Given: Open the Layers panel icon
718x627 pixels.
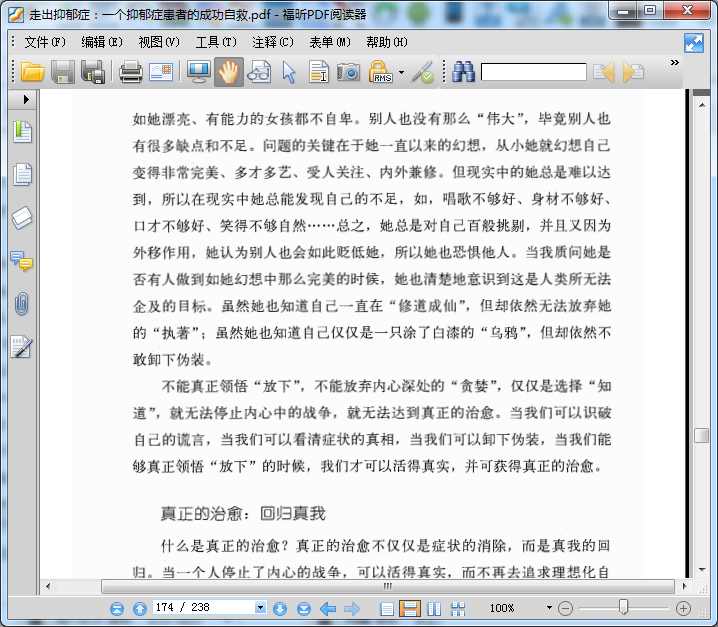Looking at the screenshot, I should [x=22, y=218].
